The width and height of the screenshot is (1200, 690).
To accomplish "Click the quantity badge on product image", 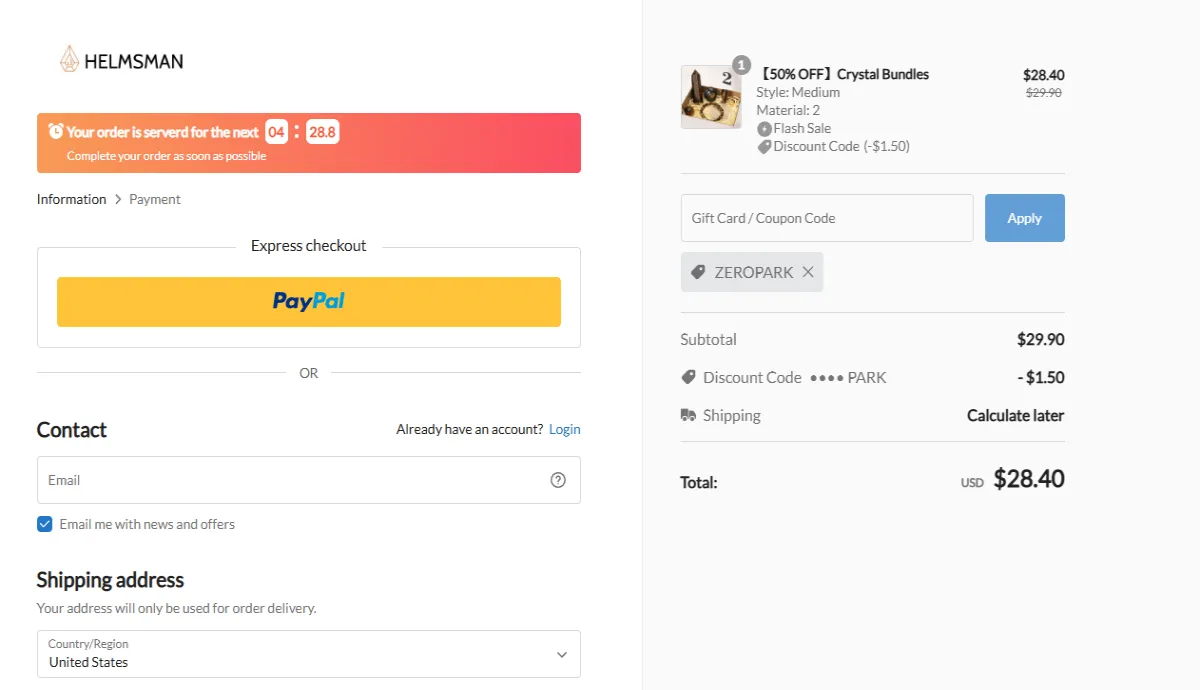I will pyautogui.click(x=741, y=64).
